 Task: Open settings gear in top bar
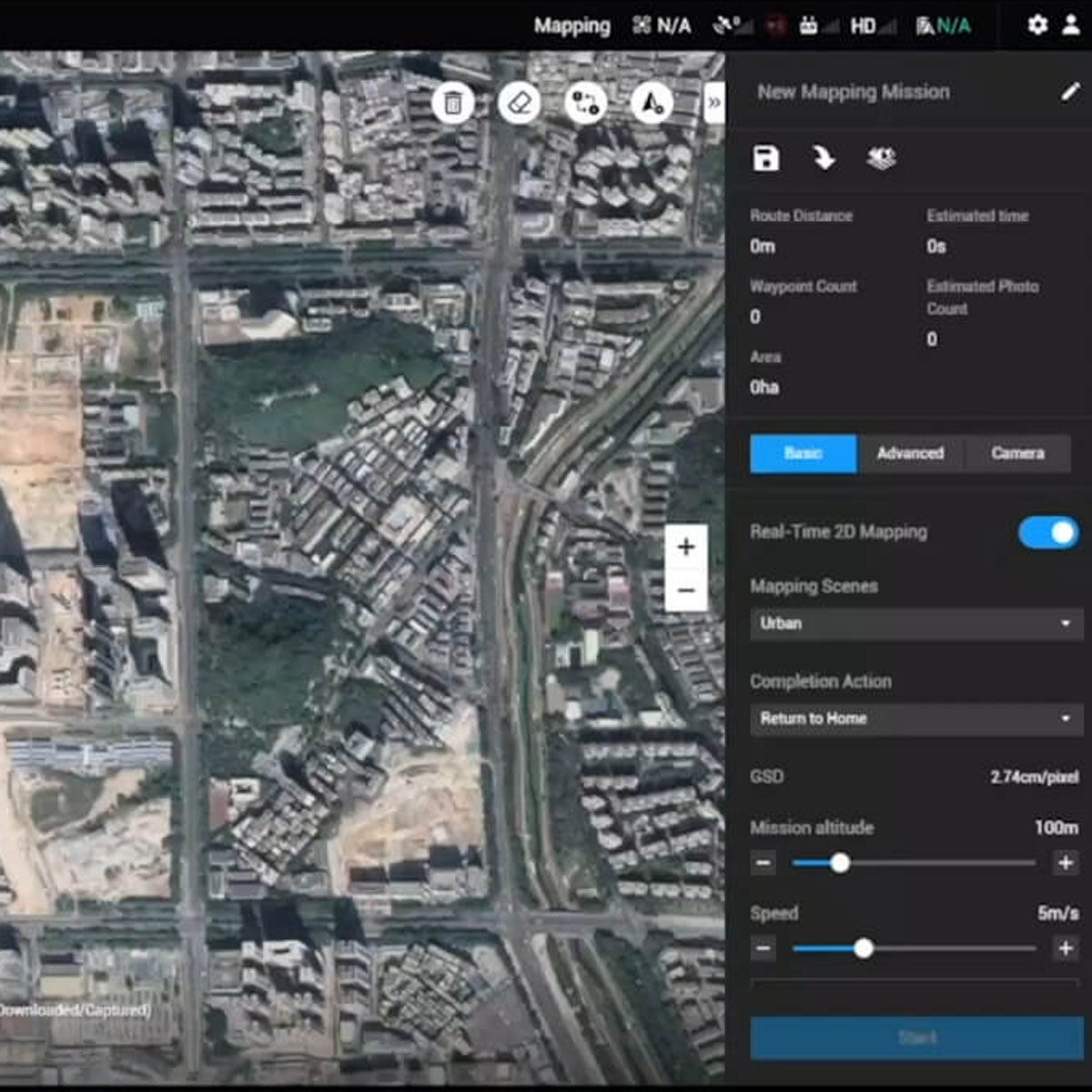(1037, 25)
